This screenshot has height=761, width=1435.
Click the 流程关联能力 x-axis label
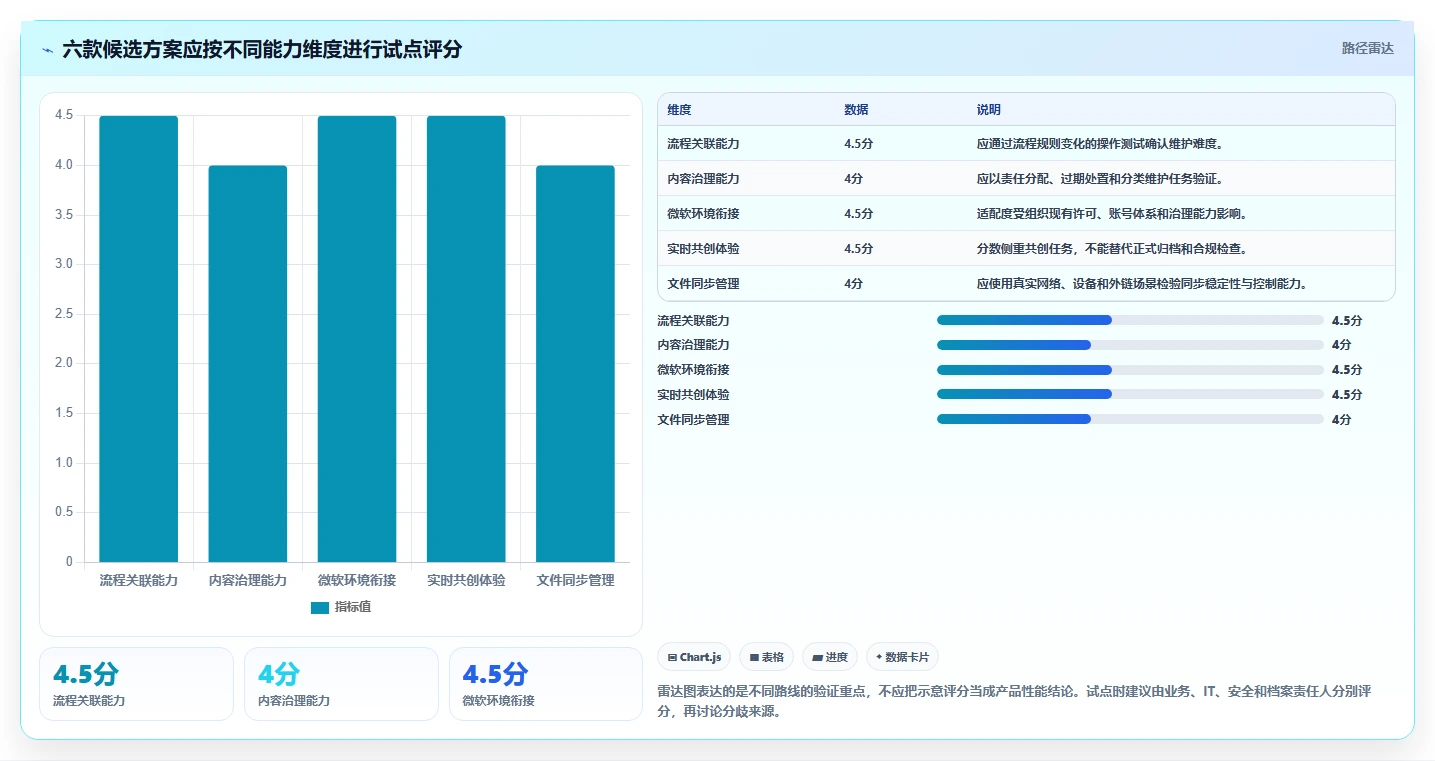[x=138, y=580]
